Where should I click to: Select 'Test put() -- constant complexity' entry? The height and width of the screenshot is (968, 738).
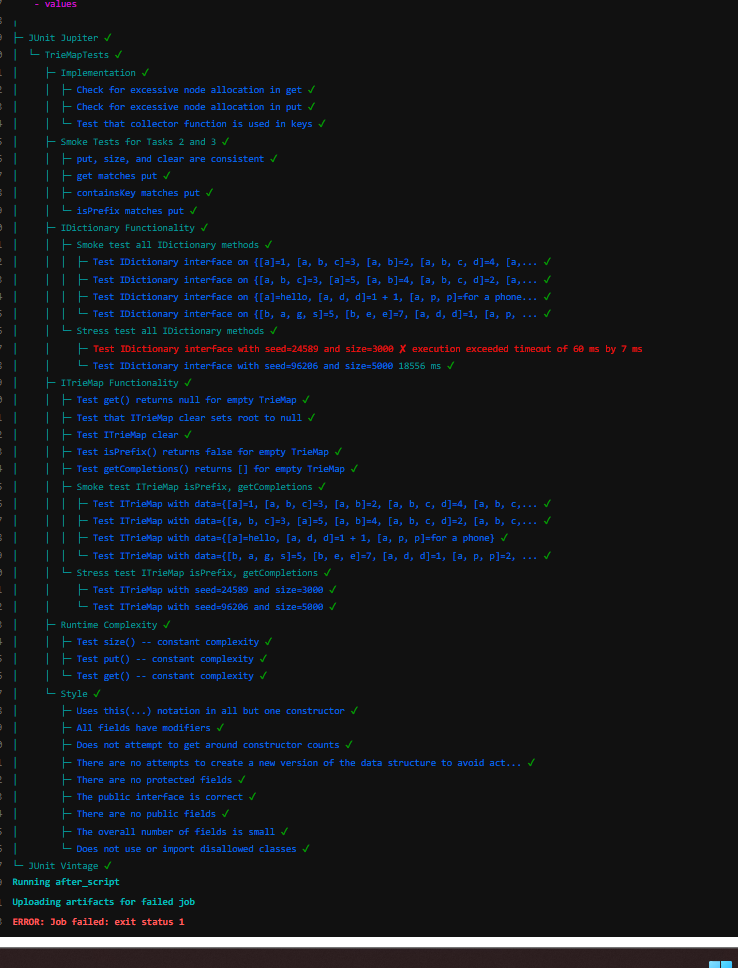pos(166,659)
